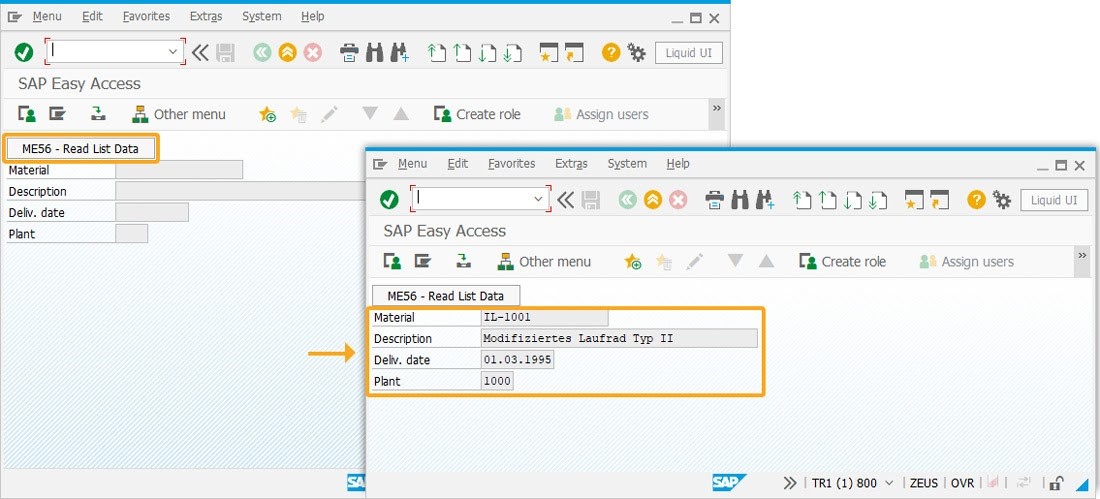Click orange Help question icon in front window
Viewport: 1100px width, 499px height.
977,200
